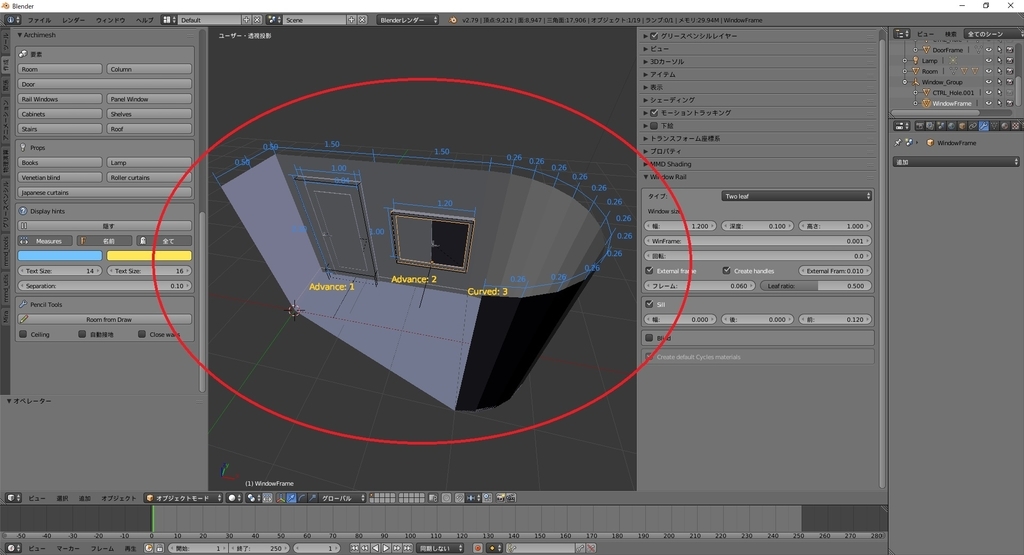Screen dimensions: 1024x555
Task: Open the viewport shading mode selector
Action: click(x=234, y=498)
